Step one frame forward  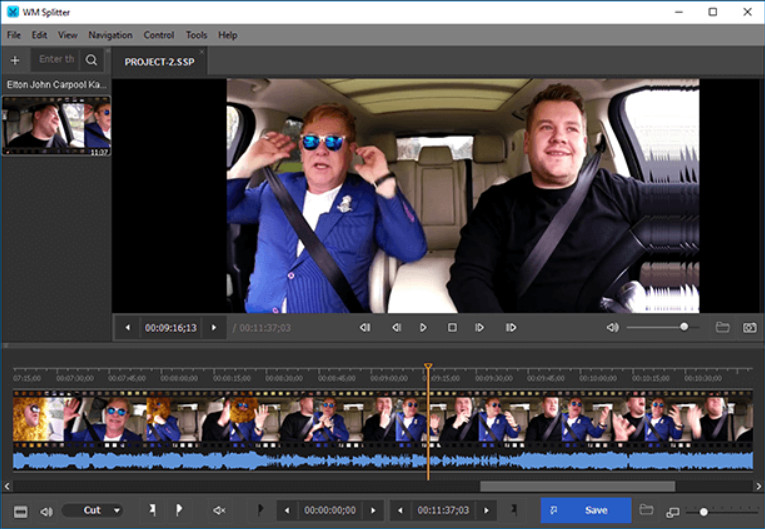(480, 327)
